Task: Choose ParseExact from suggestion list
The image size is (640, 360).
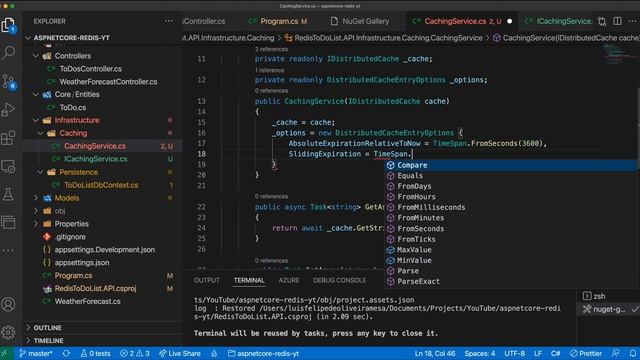Action: (510, 281)
